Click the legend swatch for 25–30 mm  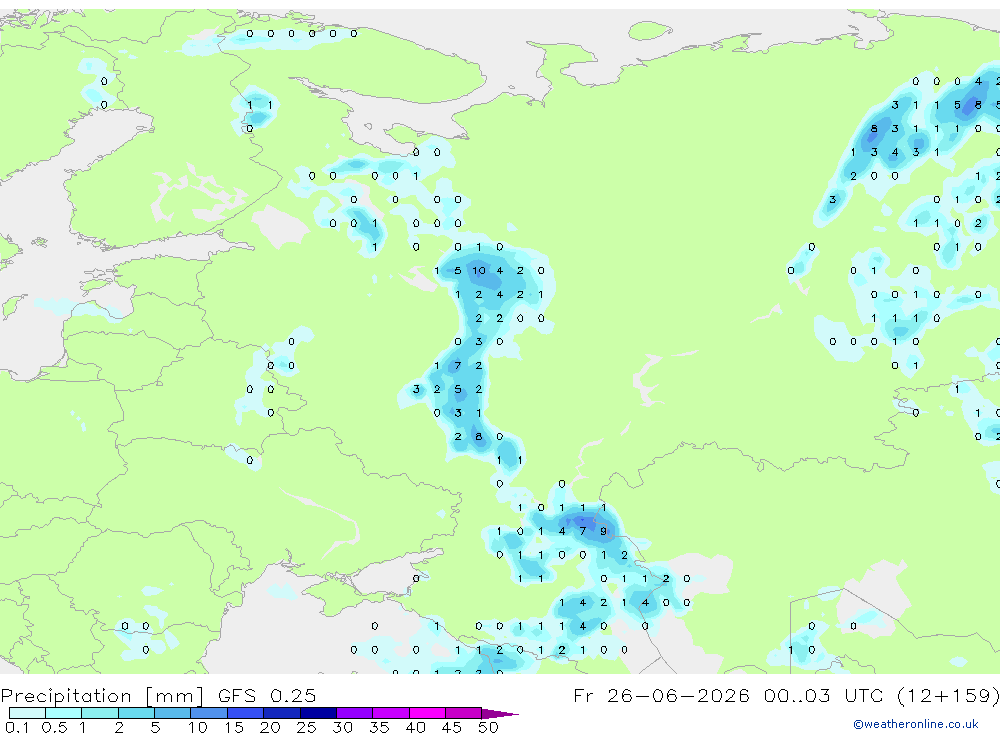tap(318, 713)
